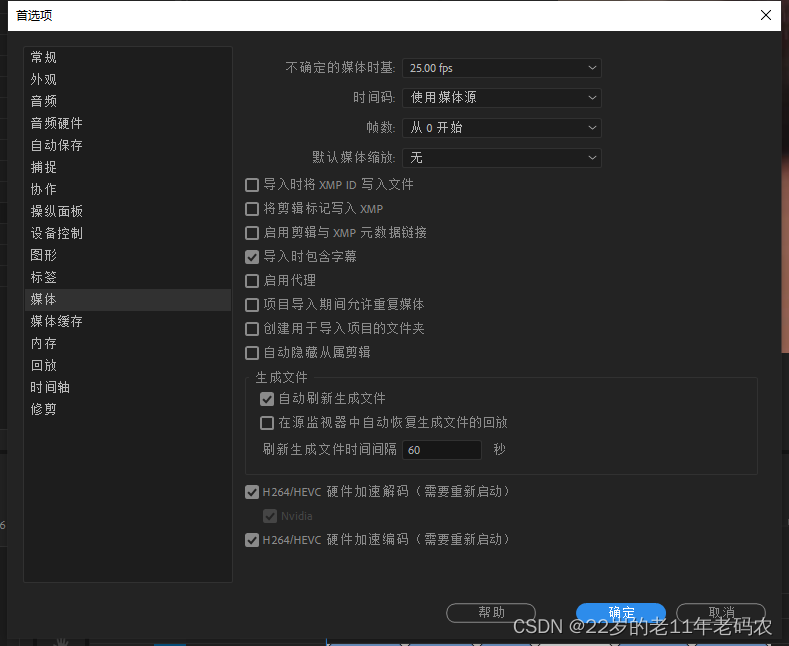789x646 pixels.
Task: Uncheck 自动刷新生成文件 checkbox
Action: pyautogui.click(x=267, y=399)
